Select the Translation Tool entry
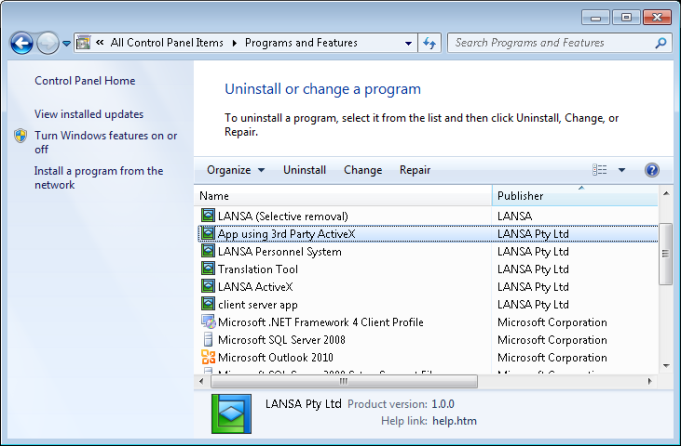 click(258, 269)
